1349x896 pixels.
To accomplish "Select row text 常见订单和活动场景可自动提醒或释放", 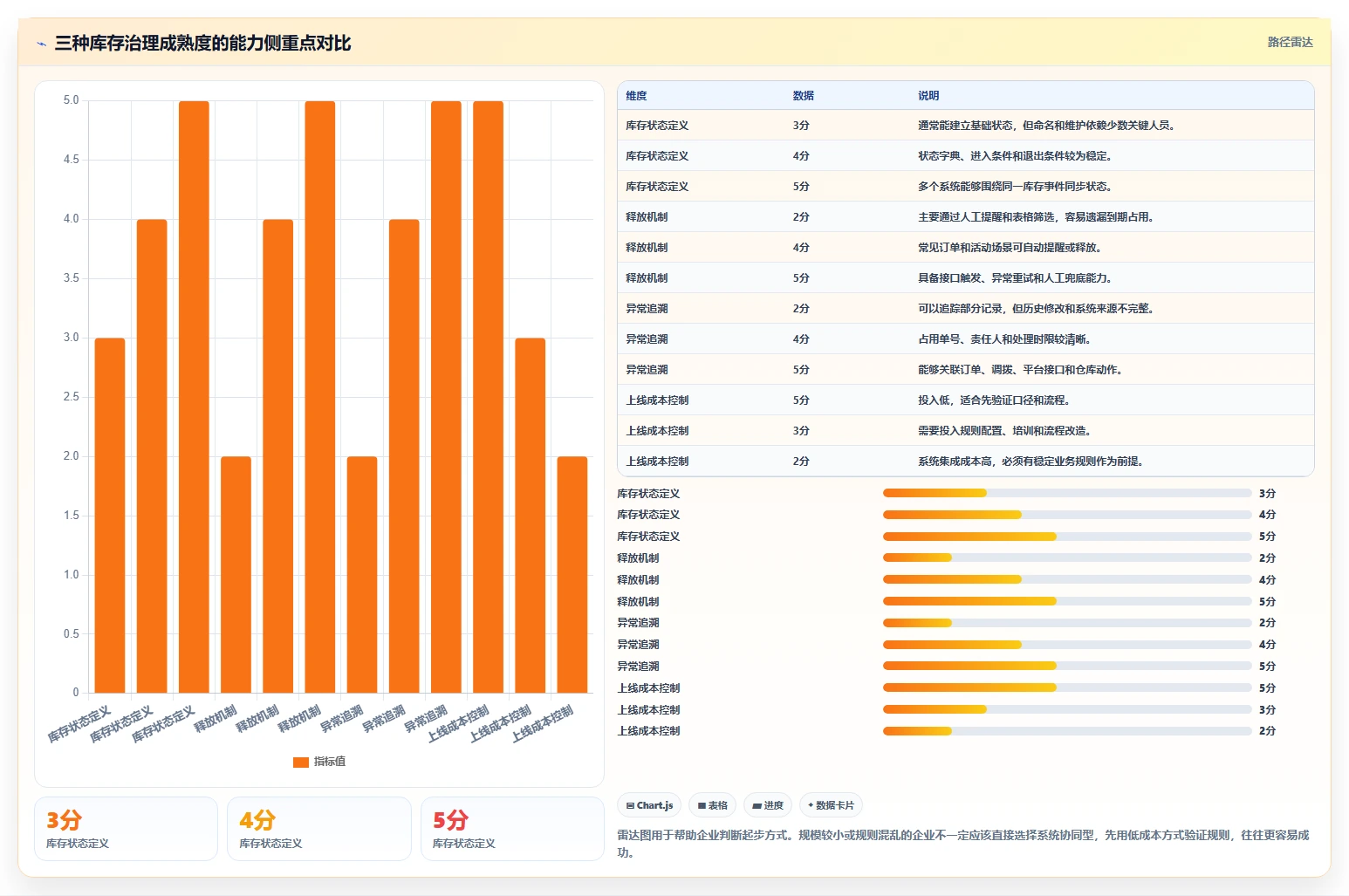I will point(1011,248).
